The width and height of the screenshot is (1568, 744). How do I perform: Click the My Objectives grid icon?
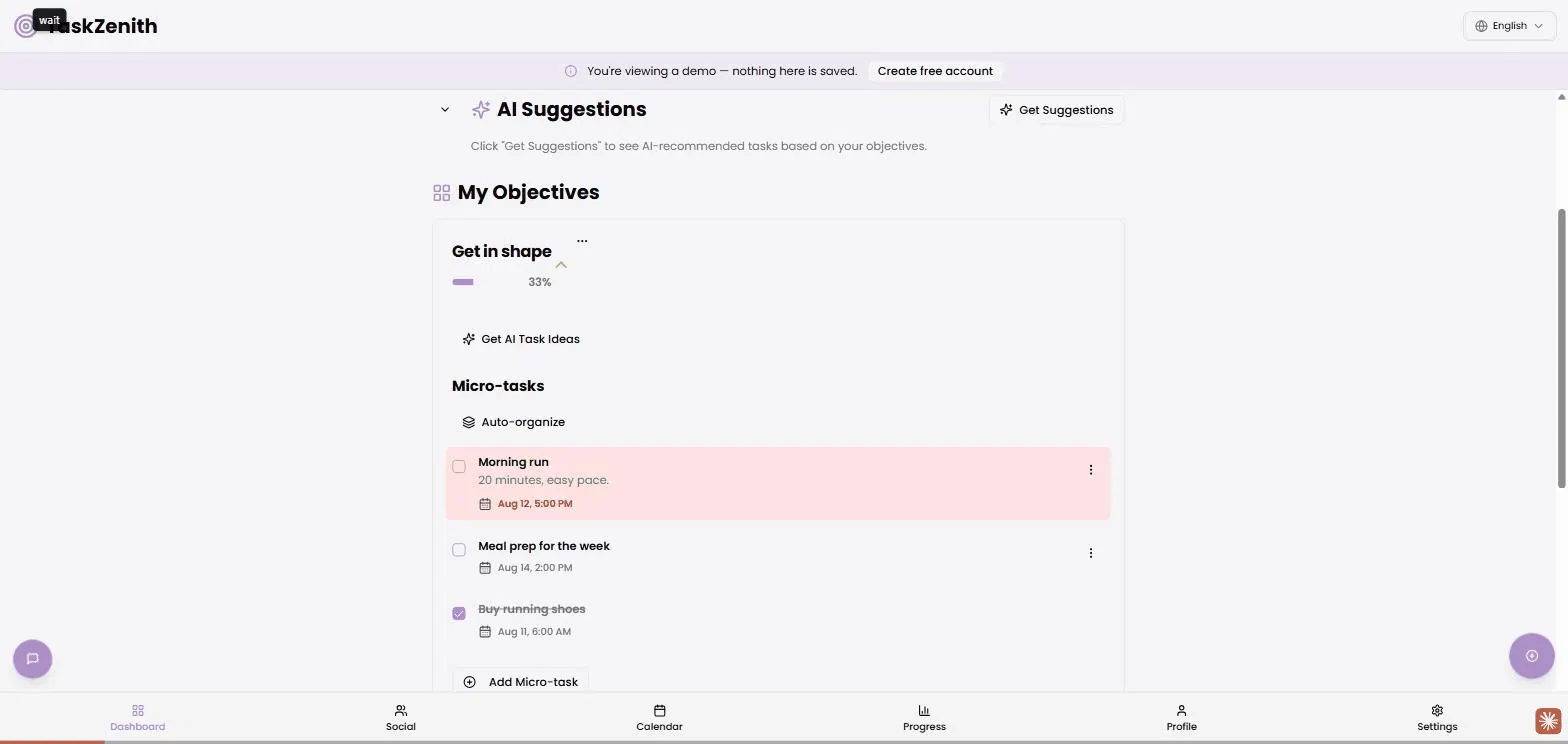point(441,192)
